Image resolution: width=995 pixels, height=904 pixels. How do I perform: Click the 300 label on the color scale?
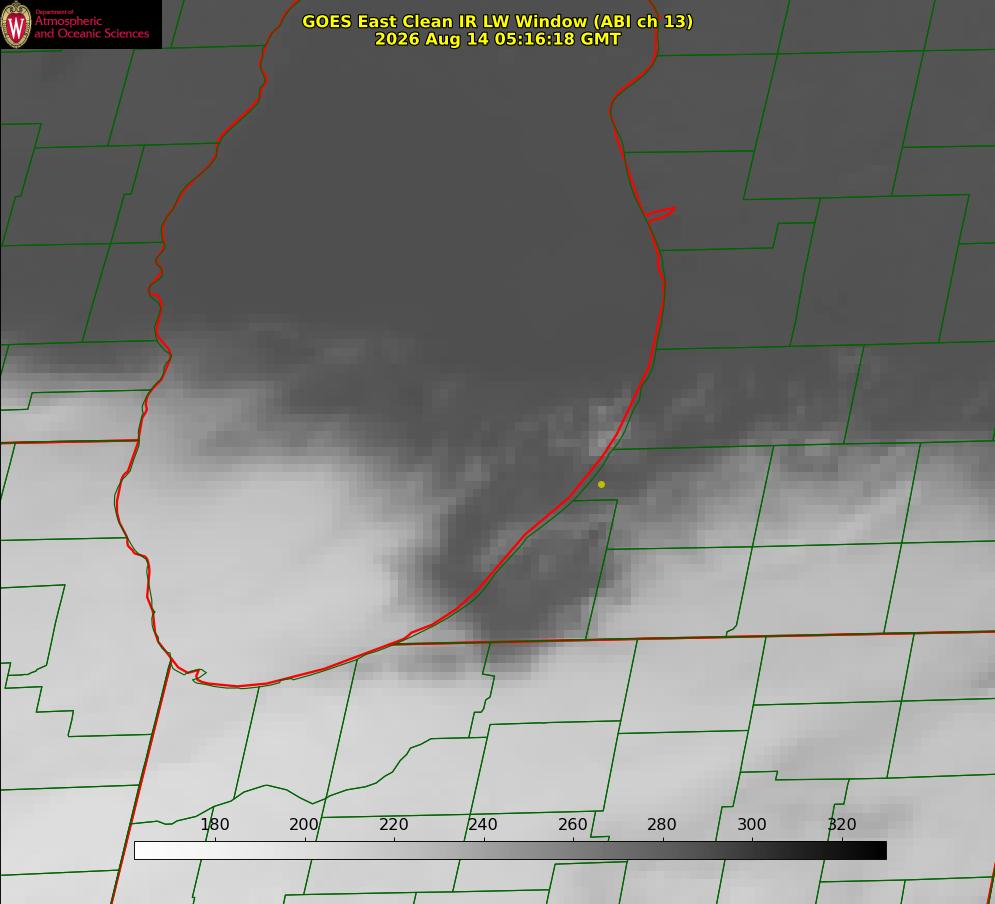click(x=752, y=824)
